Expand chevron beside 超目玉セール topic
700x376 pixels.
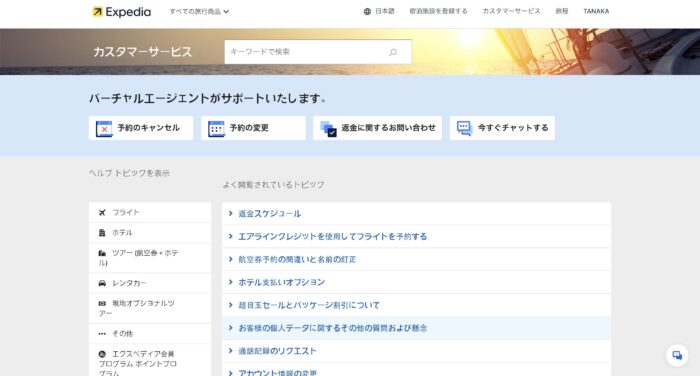pyautogui.click(x=231, y=305)
